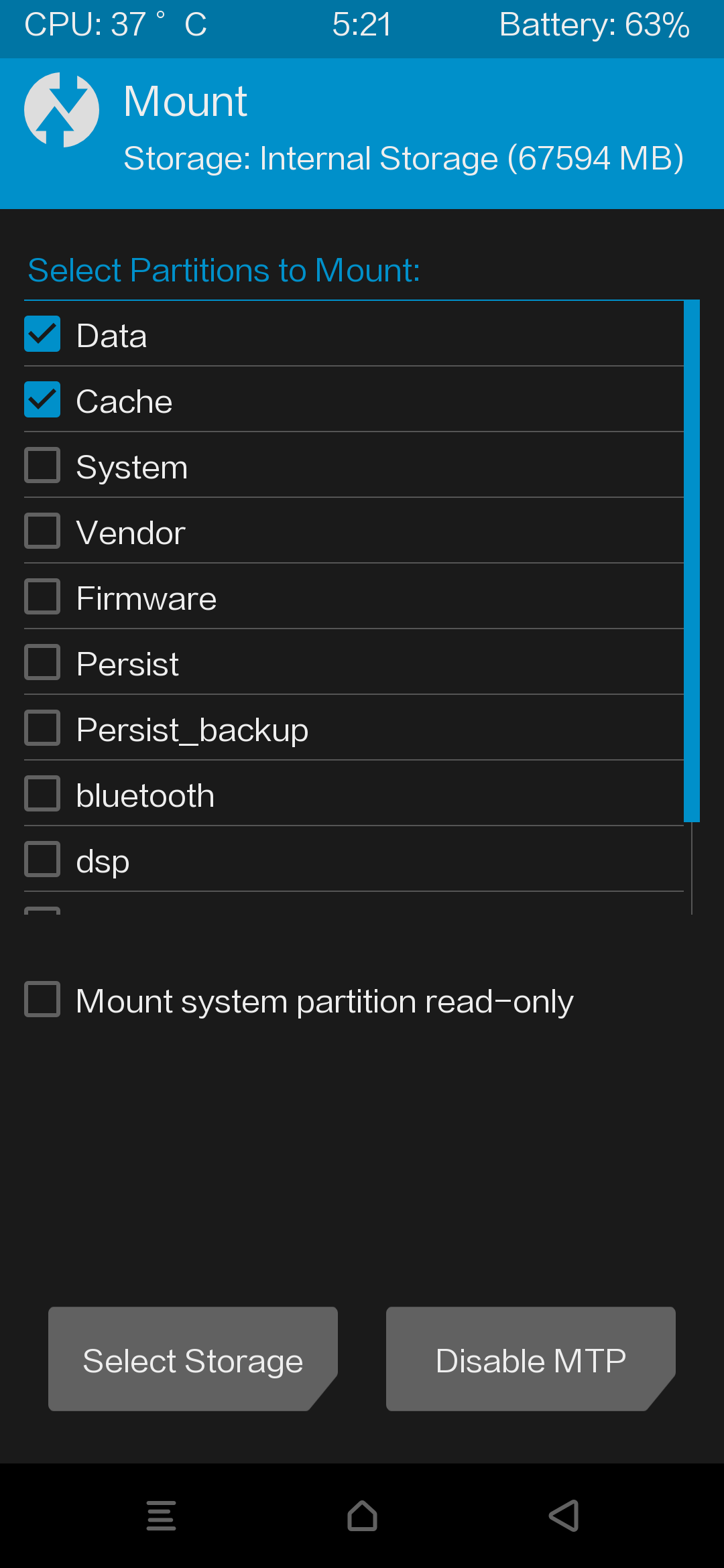
Task: Tap the TWRP logo icon
Action: (62, 110)
